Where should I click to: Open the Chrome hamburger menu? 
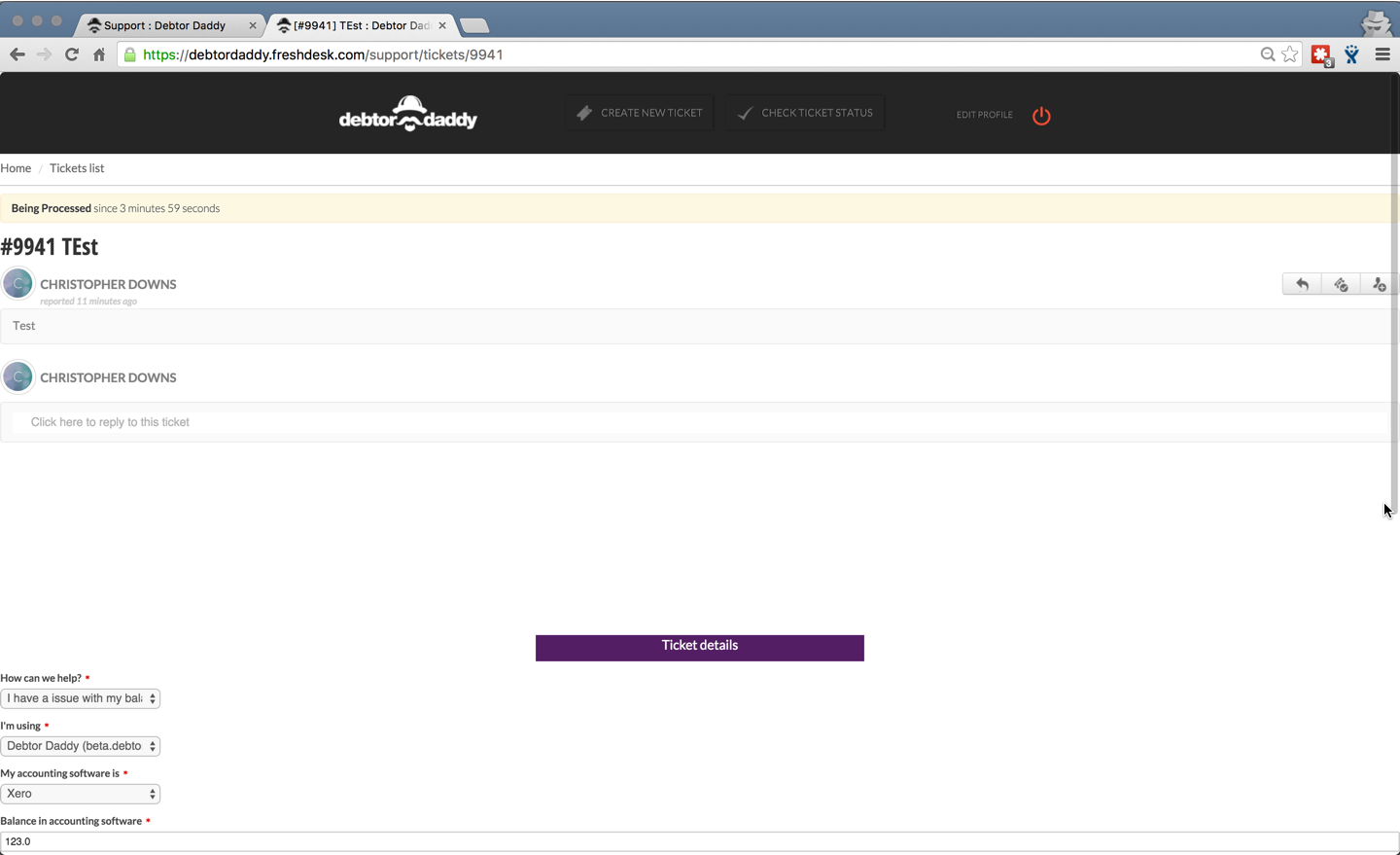(x=1382, y=55)
